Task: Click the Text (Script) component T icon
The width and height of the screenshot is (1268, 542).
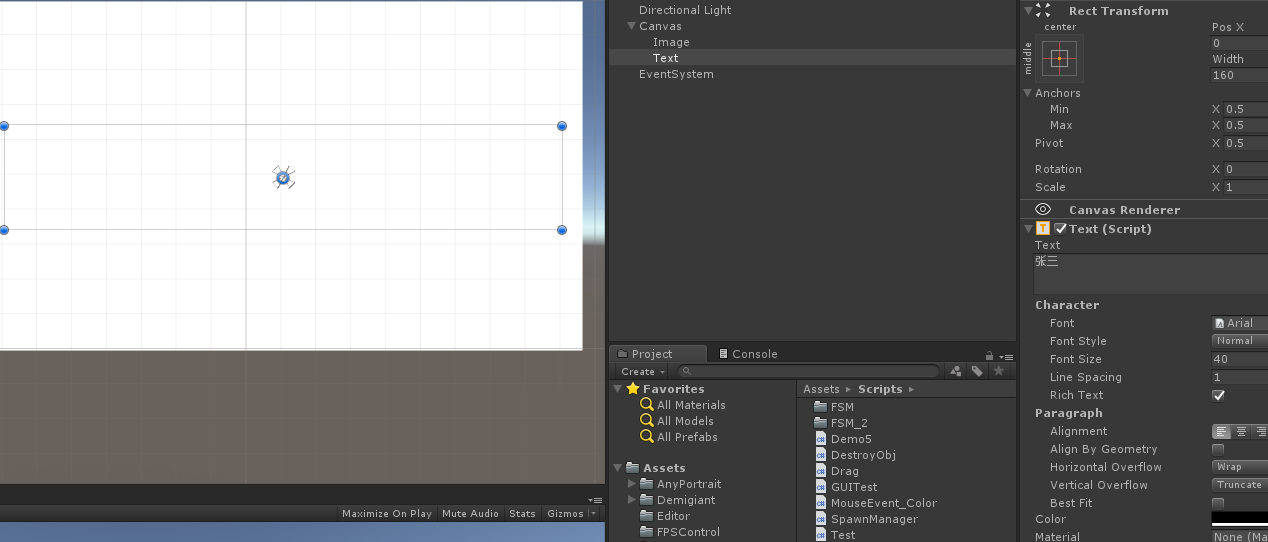Action: (x=1043, y=228)
